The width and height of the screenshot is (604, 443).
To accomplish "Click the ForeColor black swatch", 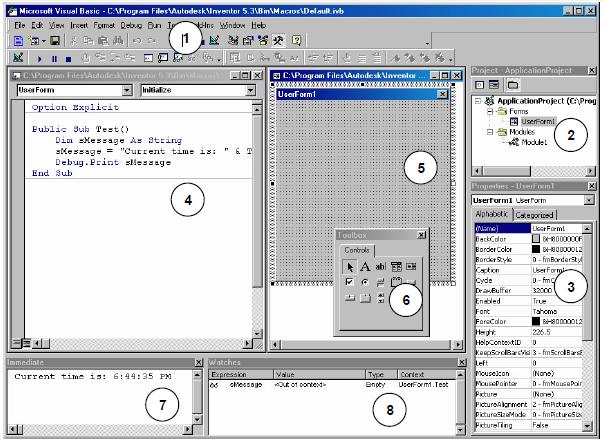I will tap(536, 322).
